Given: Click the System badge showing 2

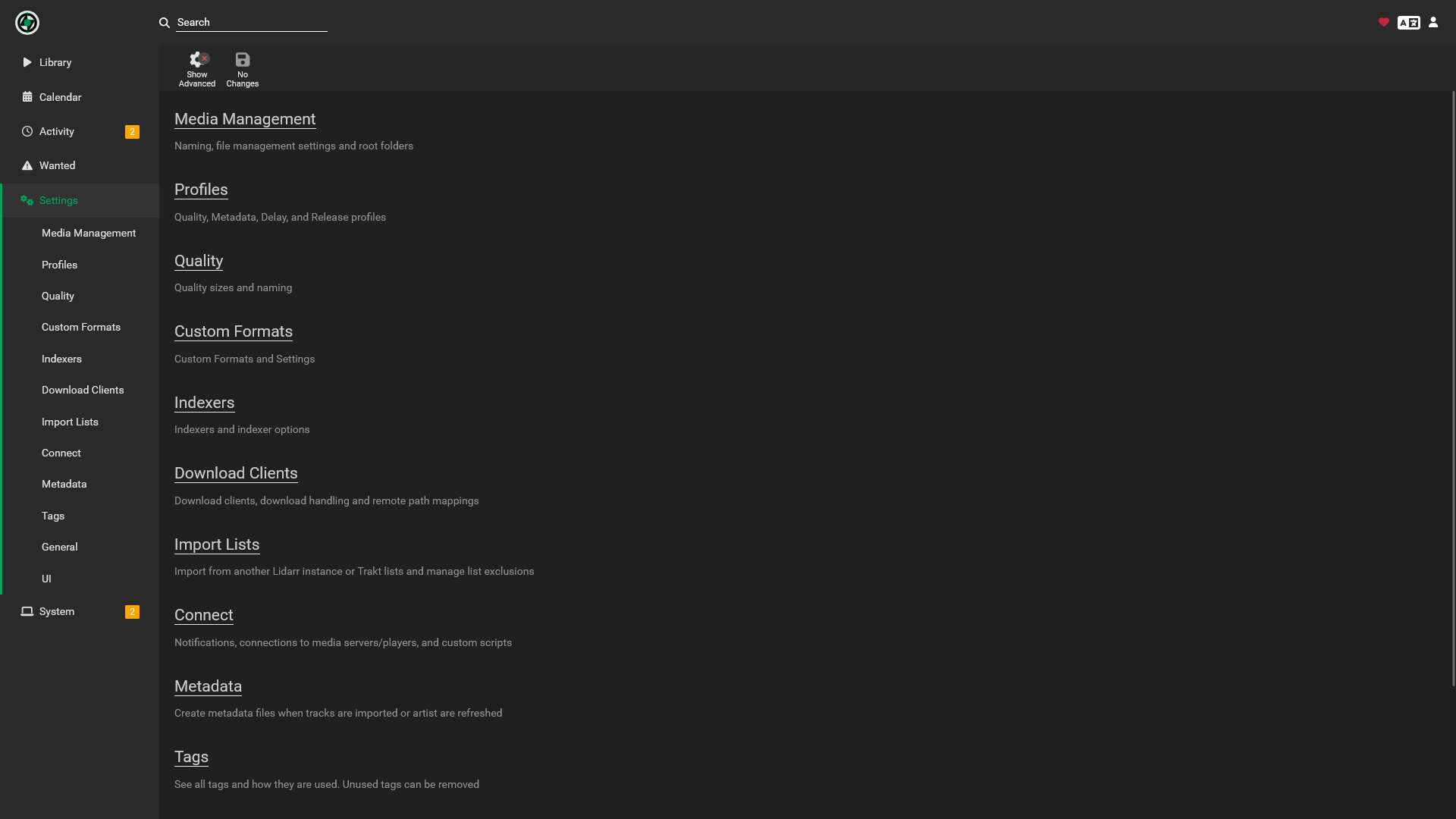Looking at the screenshot, I should (x=132, y=612).
